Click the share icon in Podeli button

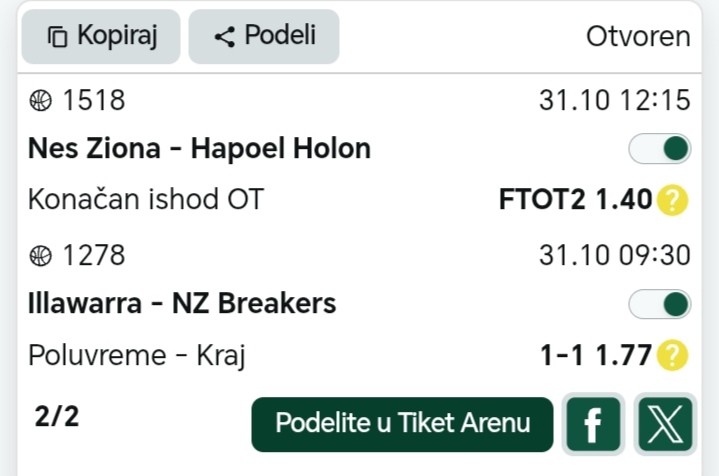coord(225,38)
